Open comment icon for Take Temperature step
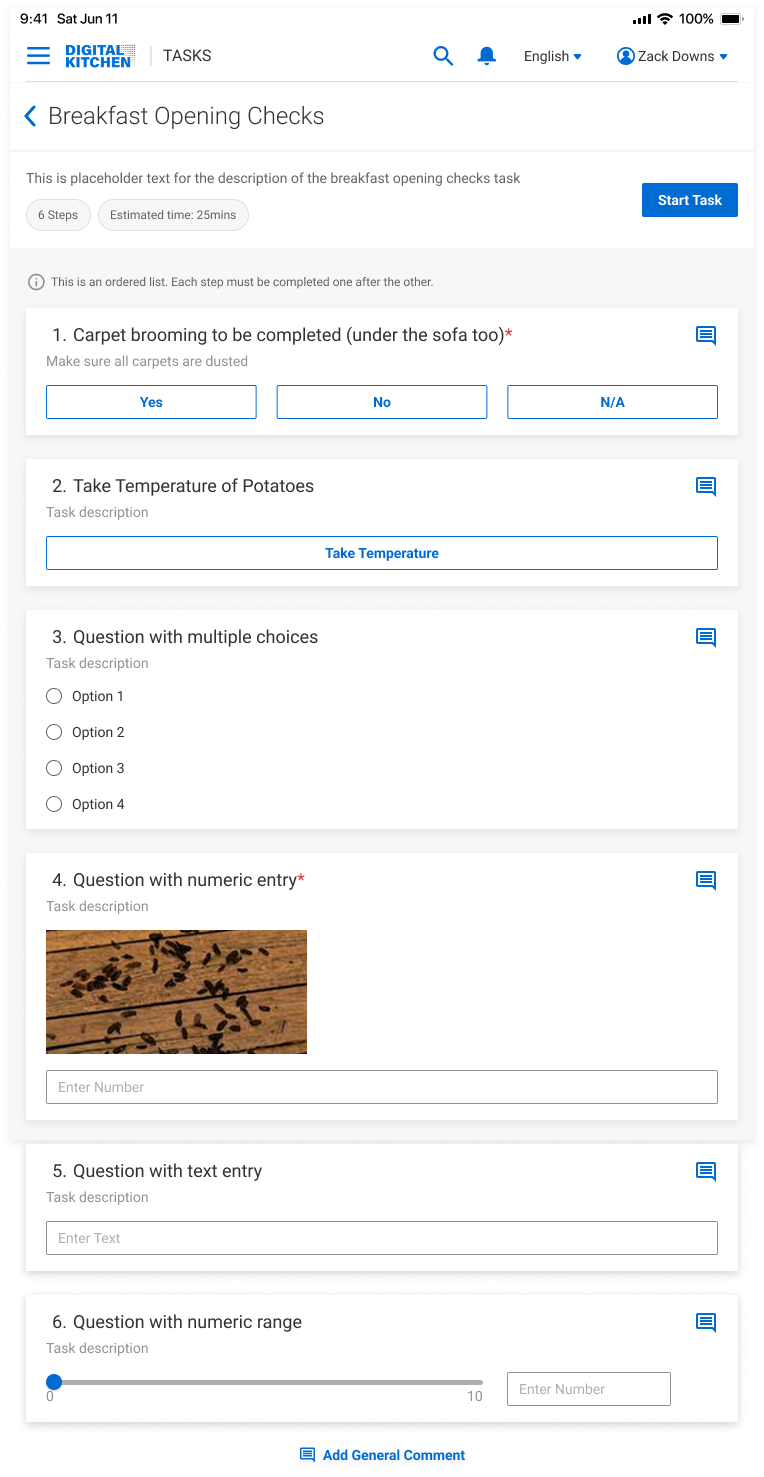This screenshot has width=764, height=1477. click(706, 487)
